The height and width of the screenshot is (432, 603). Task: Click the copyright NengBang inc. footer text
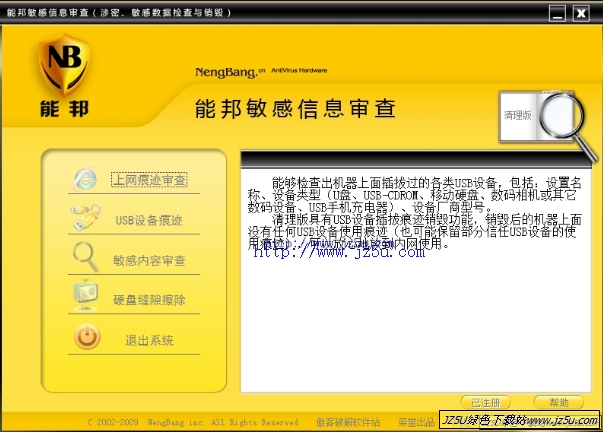click(x=193, y=422)
